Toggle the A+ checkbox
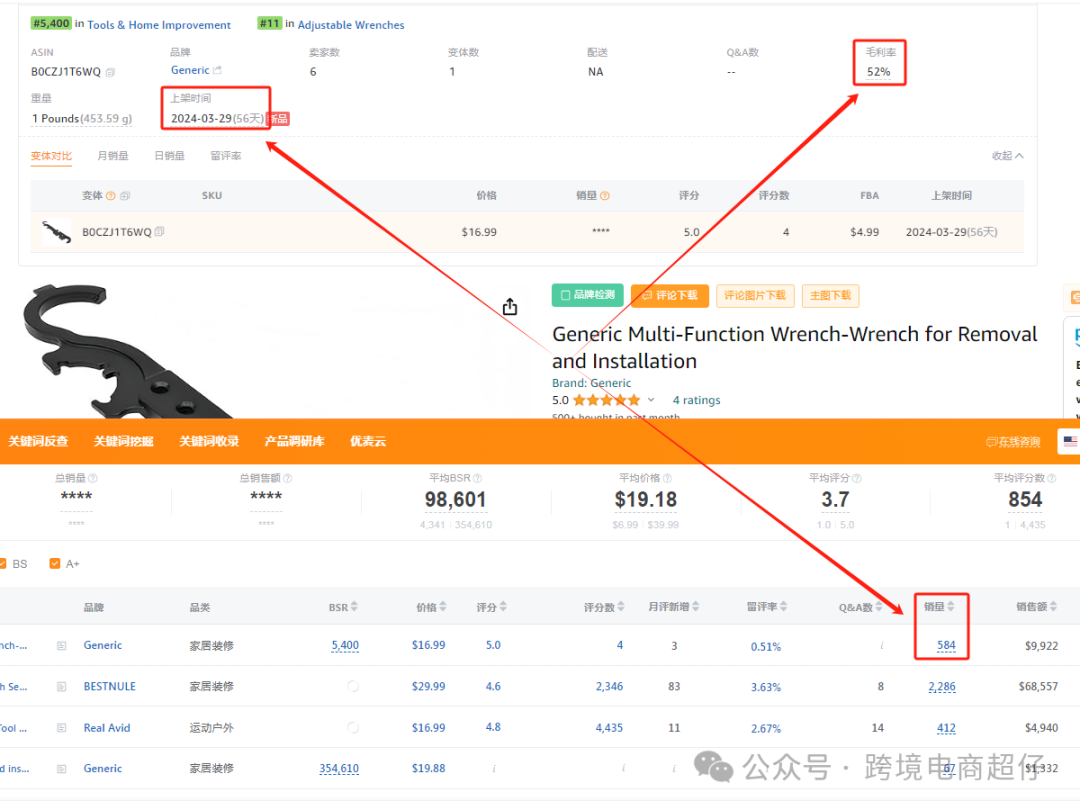The image size is (1080, 810). [x=55, y=564]
